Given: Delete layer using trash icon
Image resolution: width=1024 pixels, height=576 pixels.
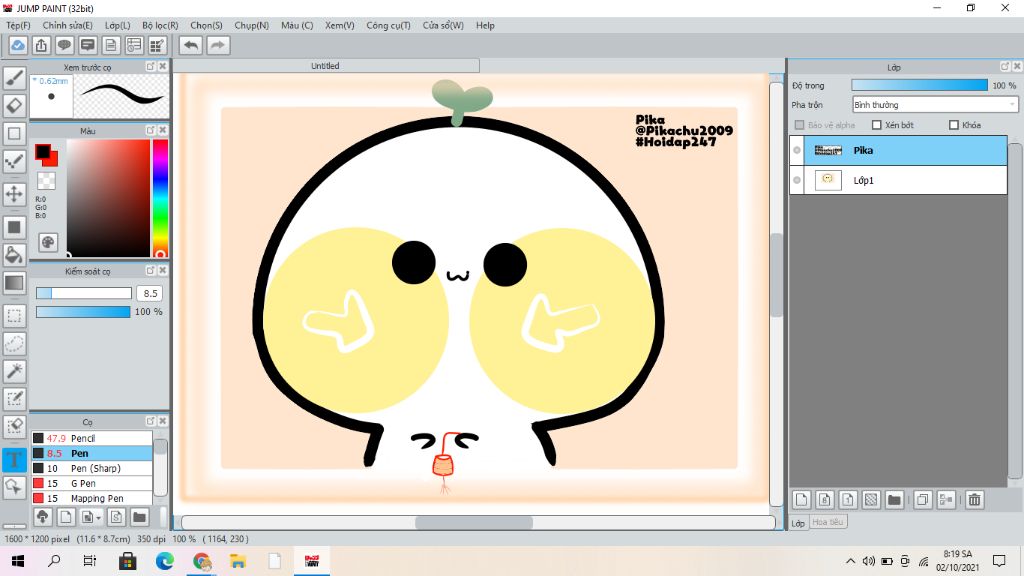Looking at the screenshot, I should (x=974, y=499).
